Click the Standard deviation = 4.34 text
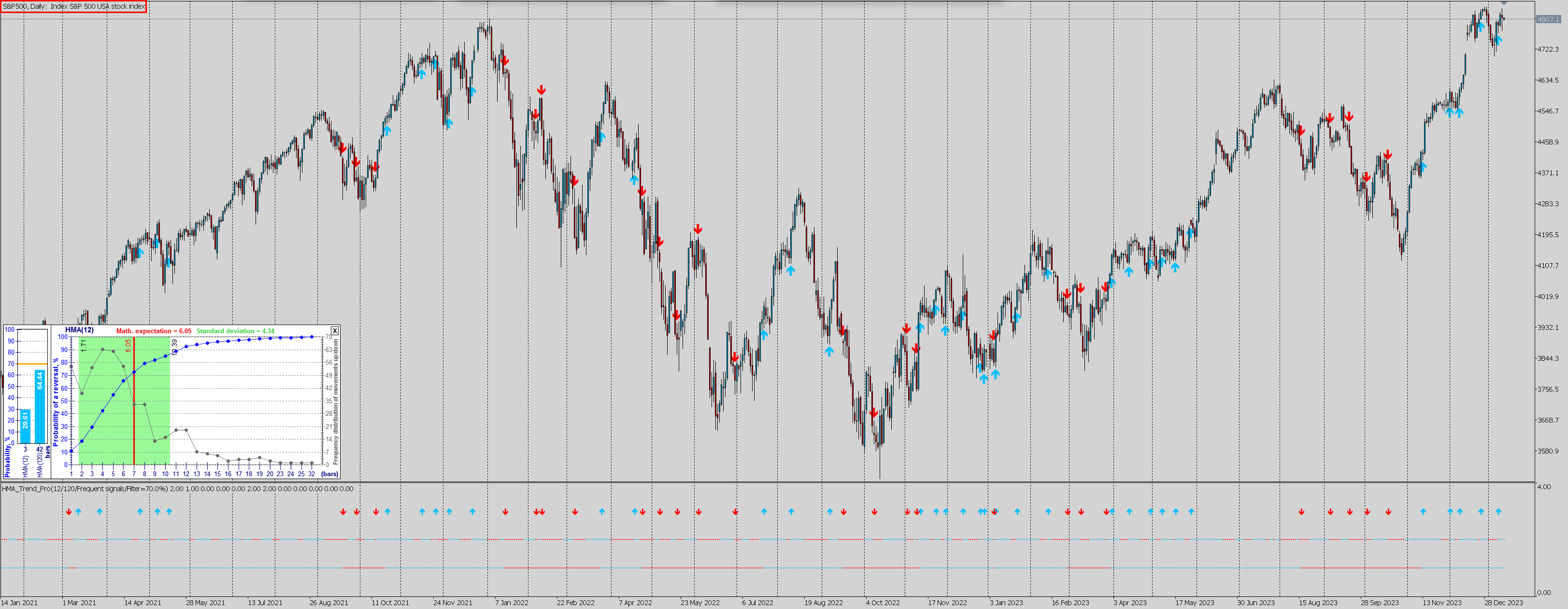Image resolution: width=1568 pixels, height=609 pixels. tap(235, 331)
